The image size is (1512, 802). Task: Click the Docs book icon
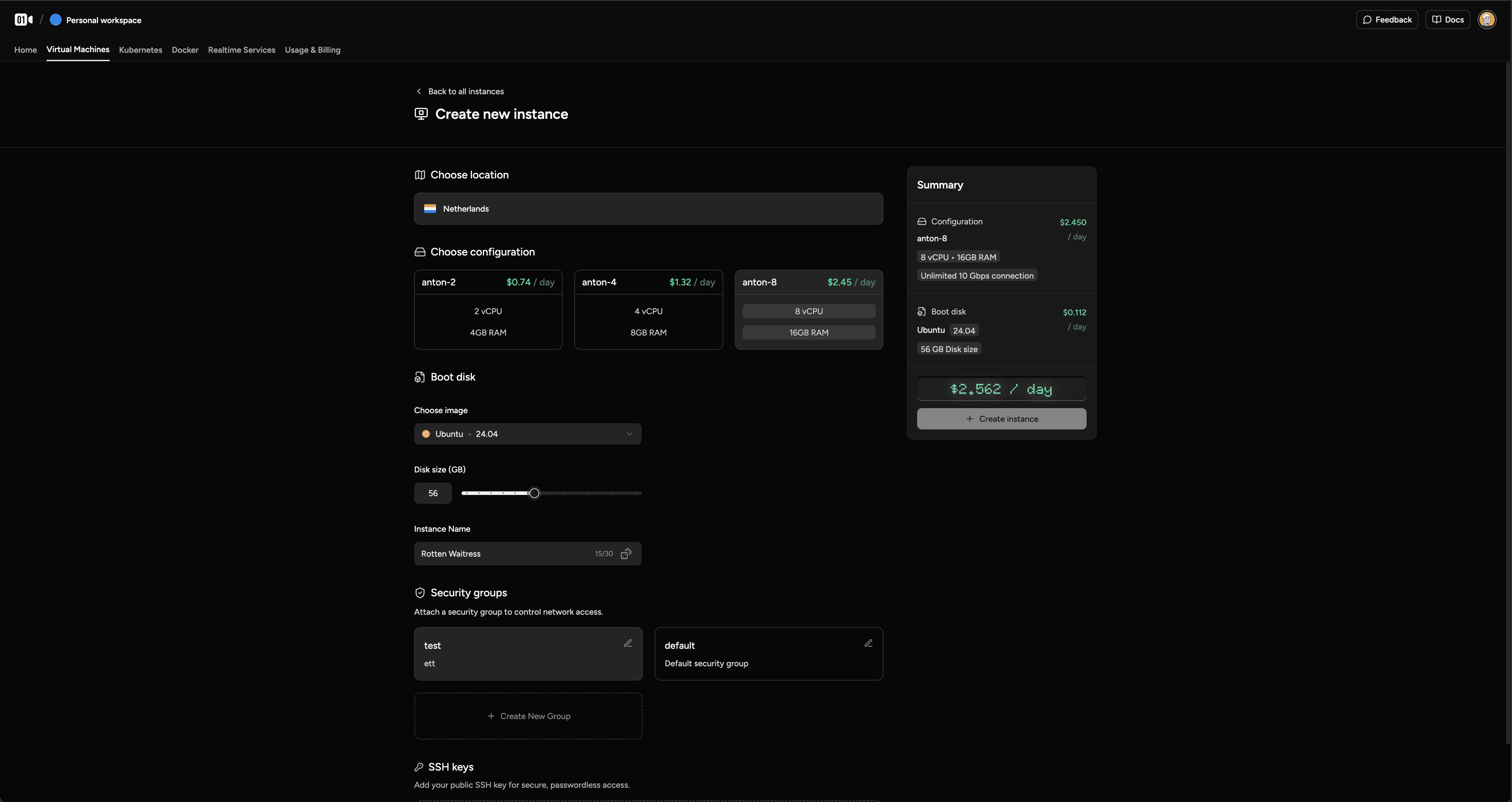tap(1436, 19)
